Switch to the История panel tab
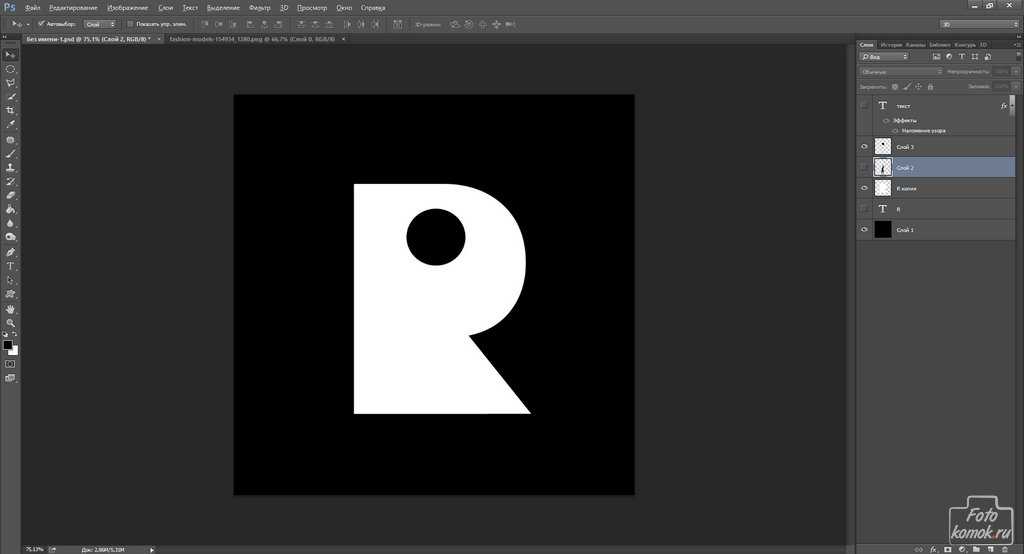The height and width of the screenshot is (554, 1024). [891, 45]
